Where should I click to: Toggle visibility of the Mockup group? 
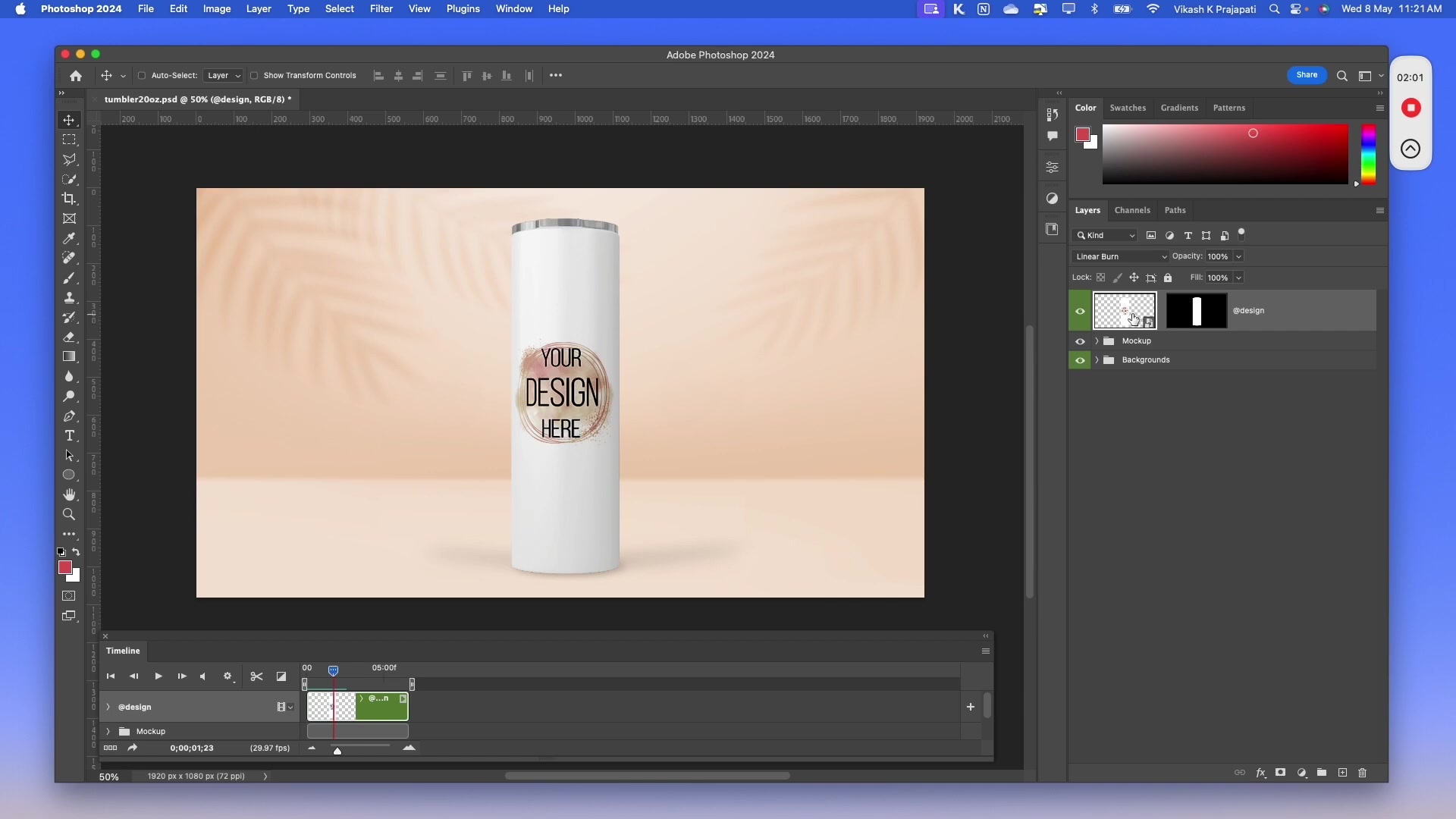tap(1080, 341)
